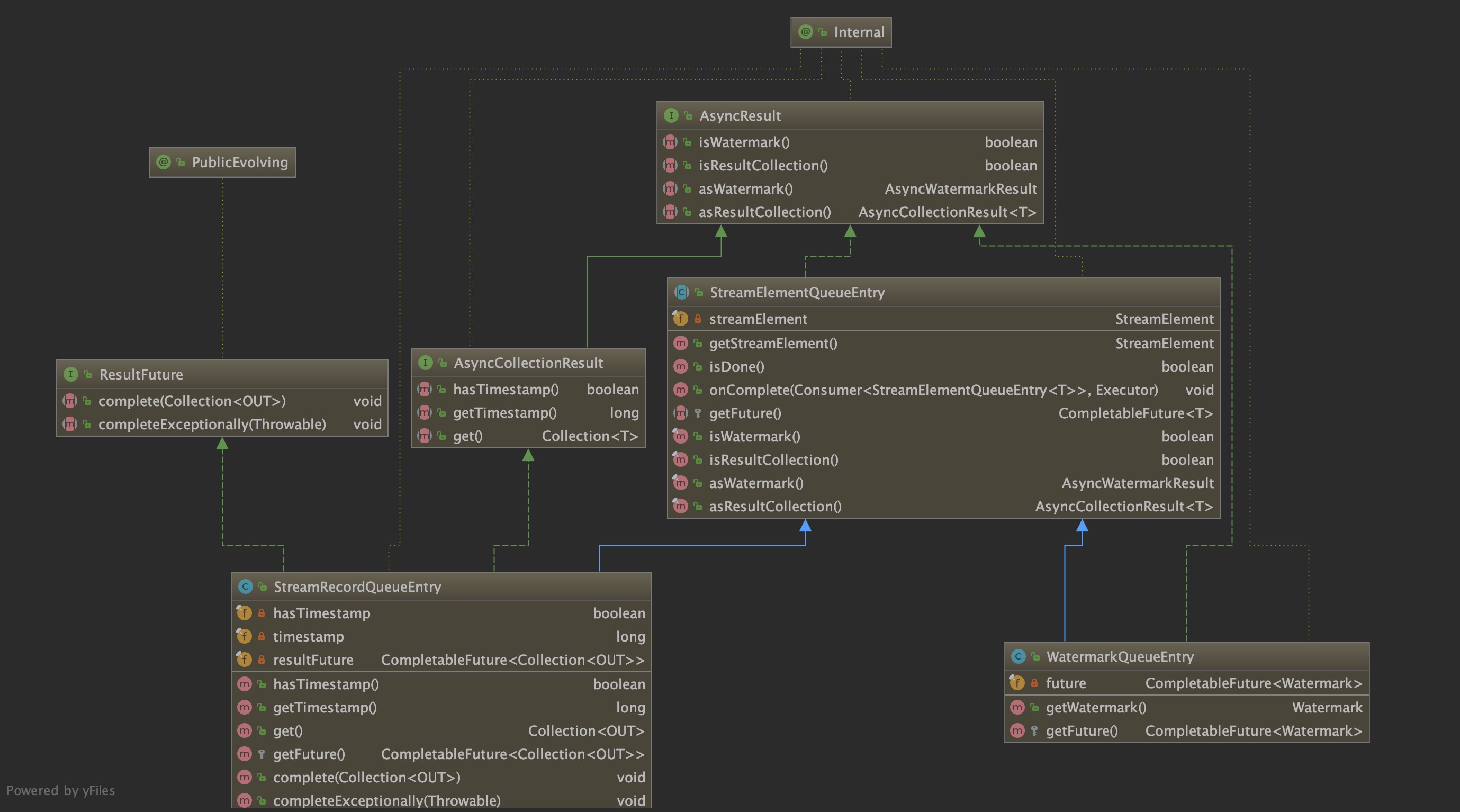Select the completeExceptionally(Throwable) method in ResultFuture
The width and height of the screenshot is (1460, 812).
(212, 425)
